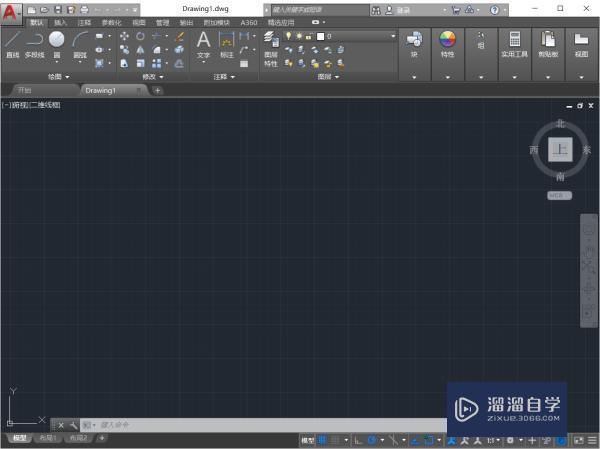Select the Polyline (多段线) tool
This screenshot has width=600, height=449.
point(34,44)
